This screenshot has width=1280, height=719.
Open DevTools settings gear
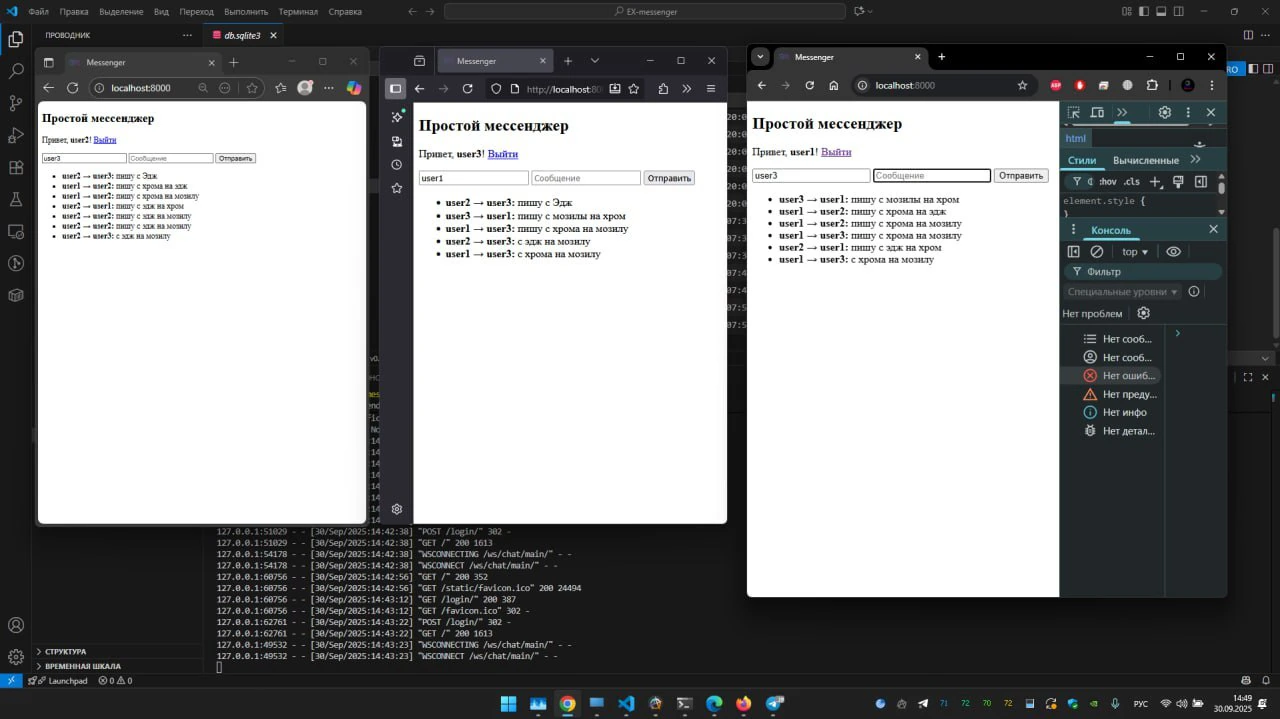click(x=1165, y=113)
